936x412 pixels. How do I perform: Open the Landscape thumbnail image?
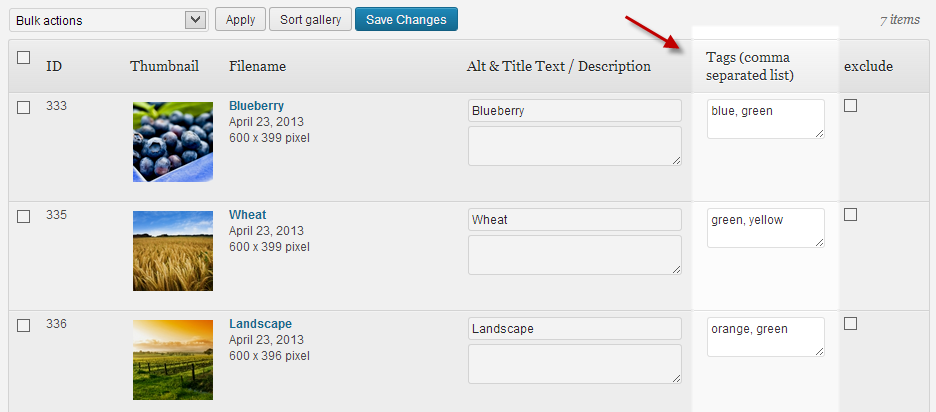pos(173,360)
